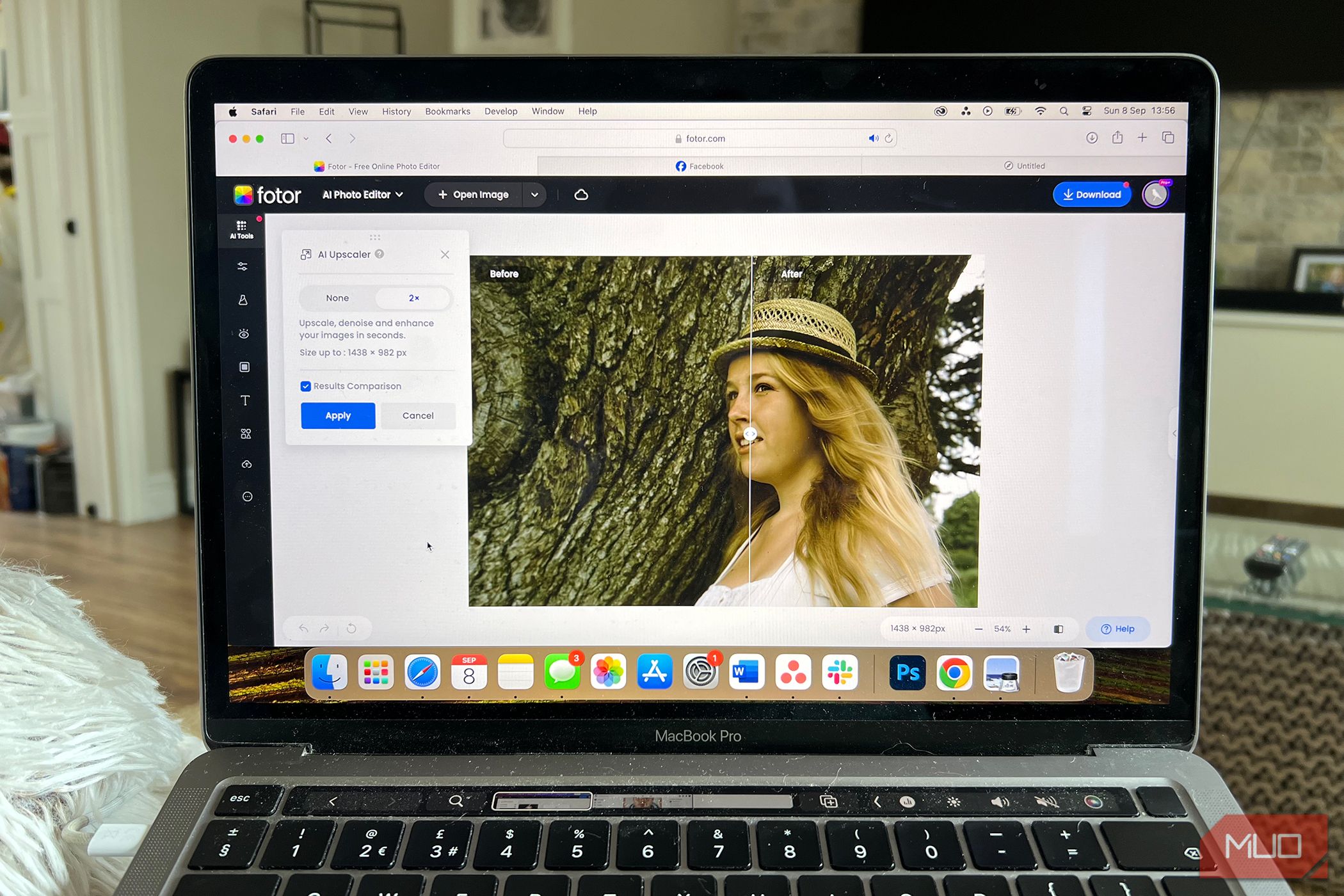Click the AI Upscaler help question mark

pyautogui.click(x=380, y=254)
